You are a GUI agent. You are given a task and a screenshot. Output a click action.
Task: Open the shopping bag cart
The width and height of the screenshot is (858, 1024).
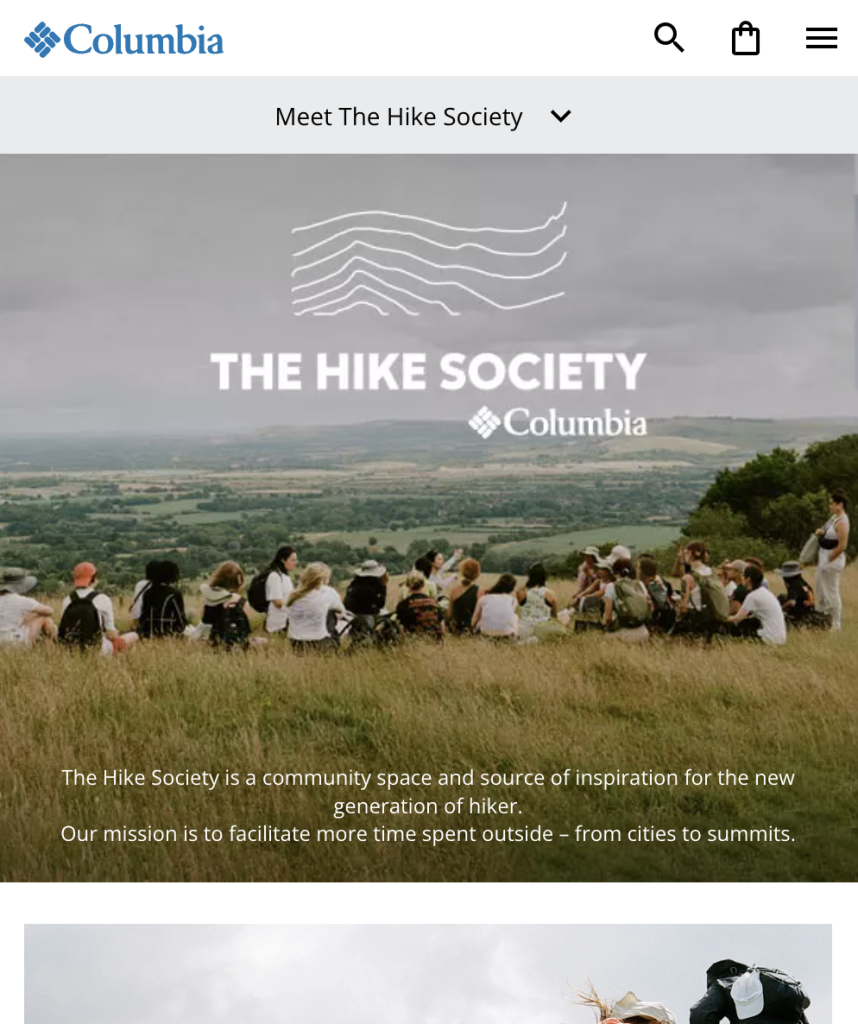coord(745,38)
